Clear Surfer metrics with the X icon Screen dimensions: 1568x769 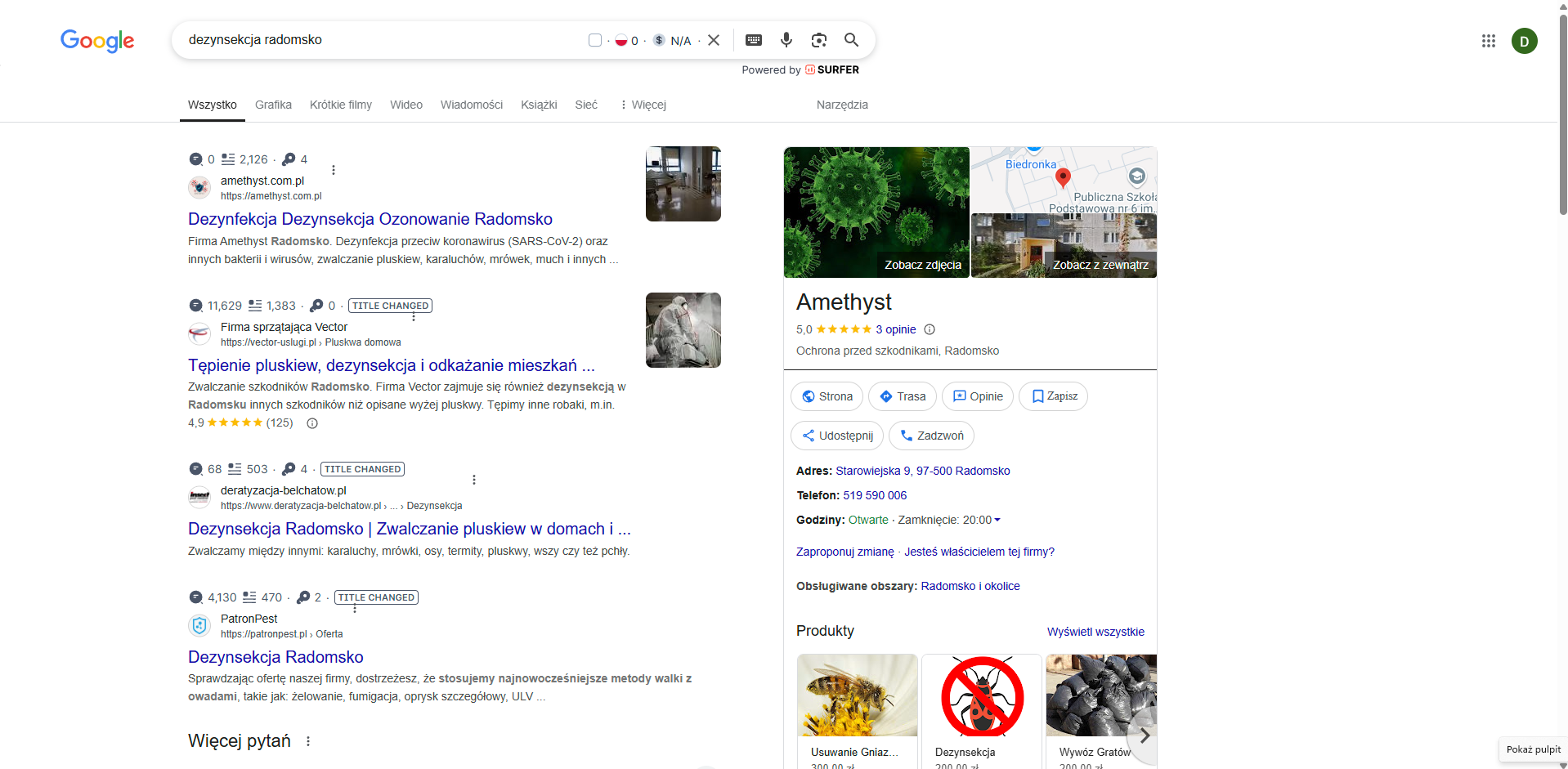pyautogui.click(x=713, y=39)
